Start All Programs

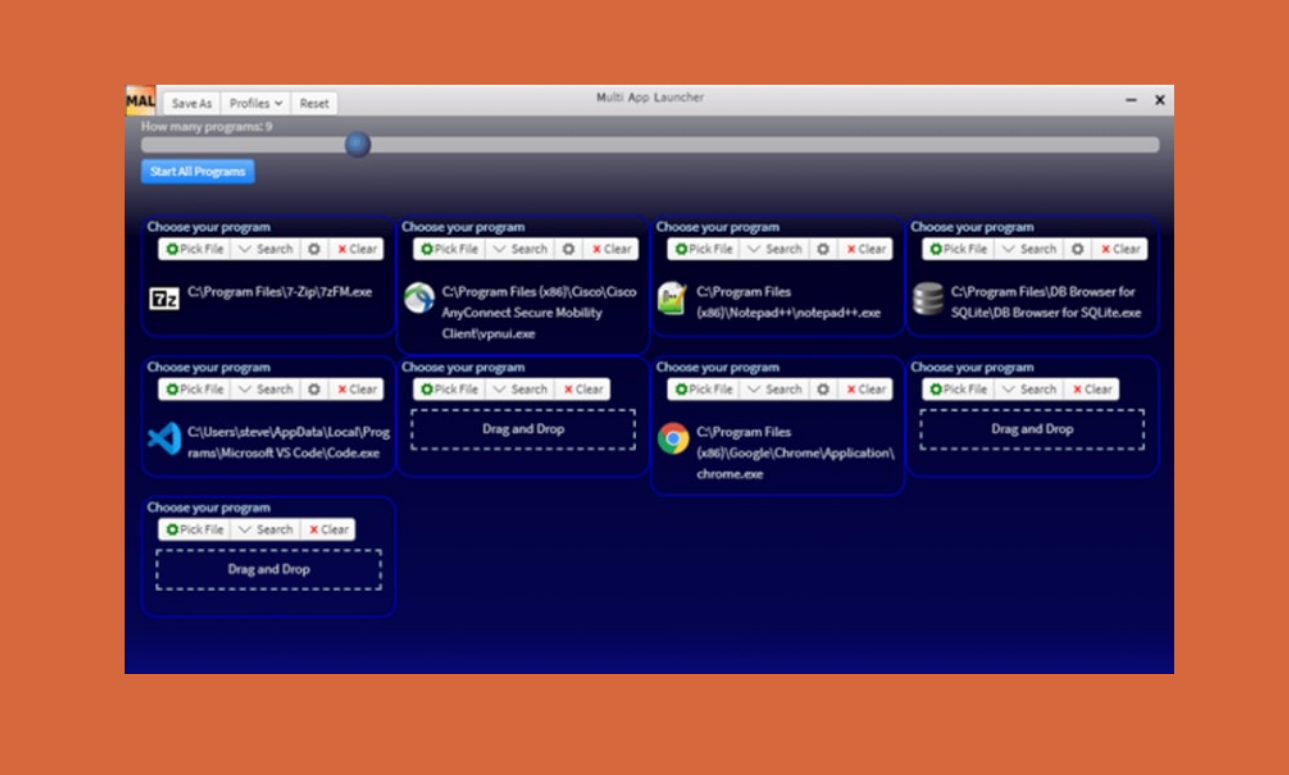click(x=198, y=171)
